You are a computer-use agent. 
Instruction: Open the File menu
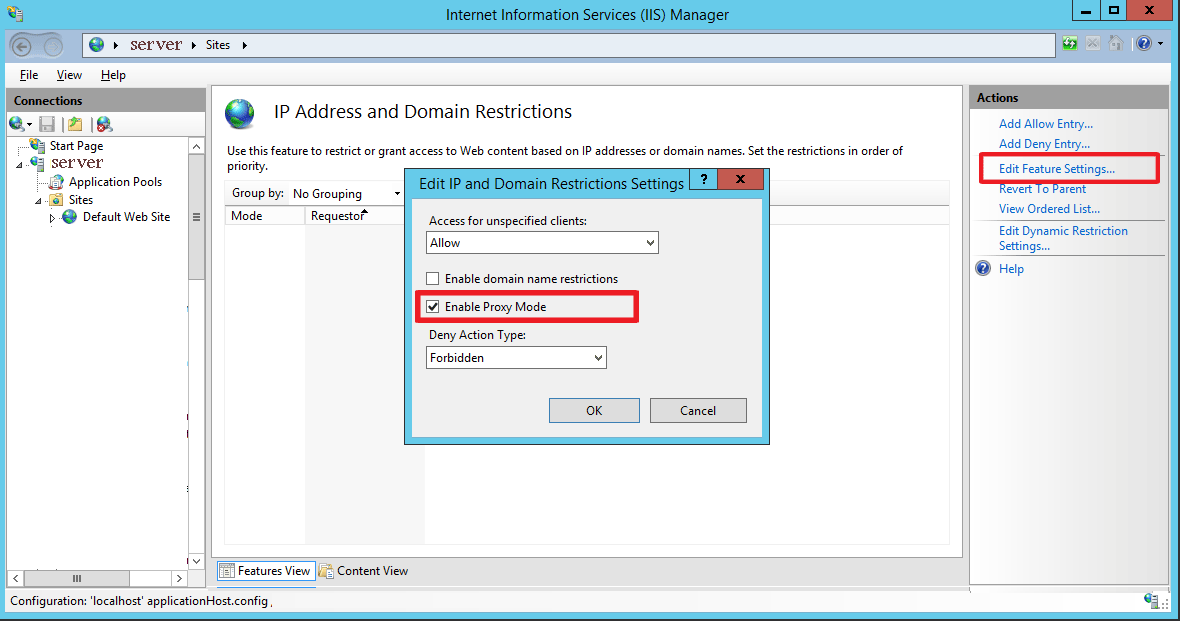tap(29, 75)
